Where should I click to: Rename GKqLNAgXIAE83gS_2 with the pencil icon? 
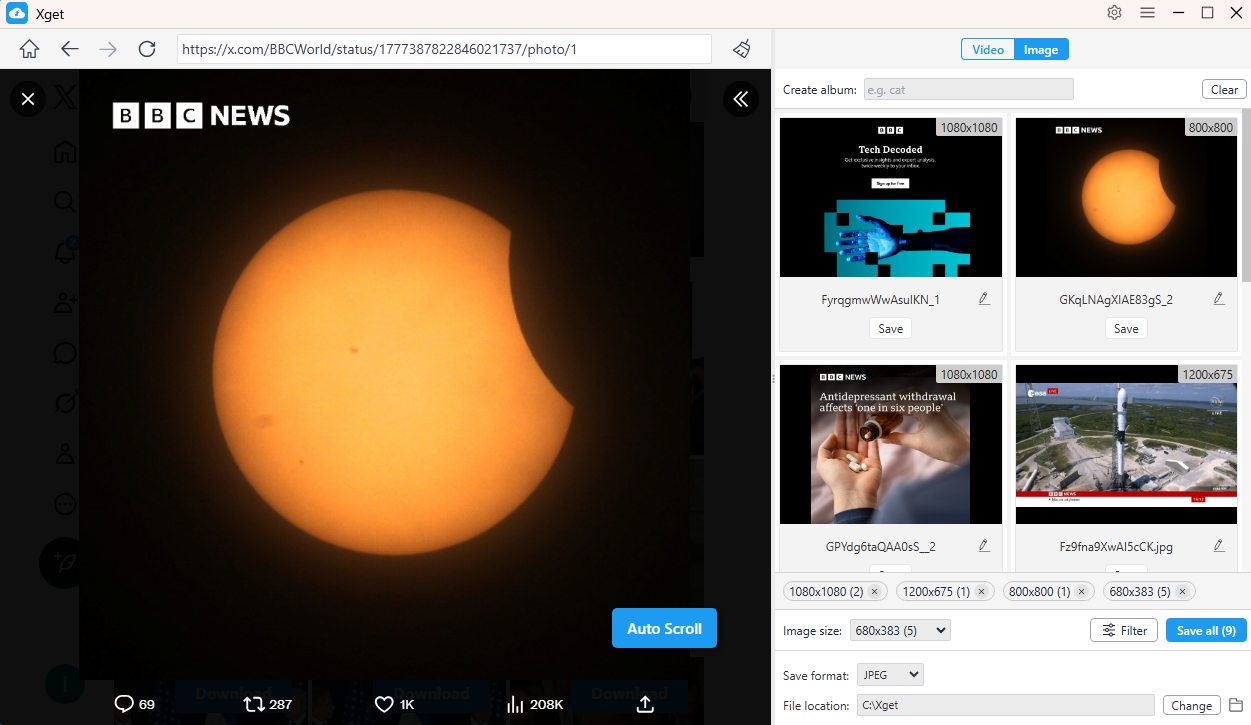pyautogui.click(x=1219, y=299)
